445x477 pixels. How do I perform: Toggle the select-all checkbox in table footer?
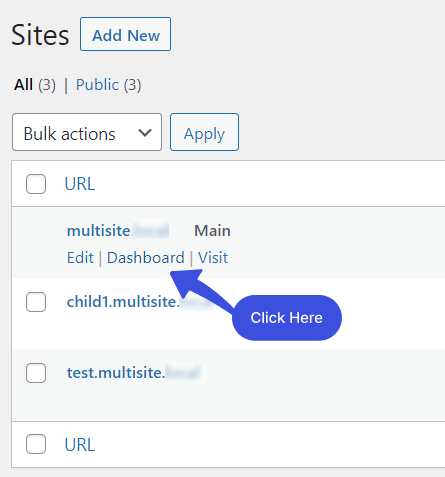[x=36, y=444]
